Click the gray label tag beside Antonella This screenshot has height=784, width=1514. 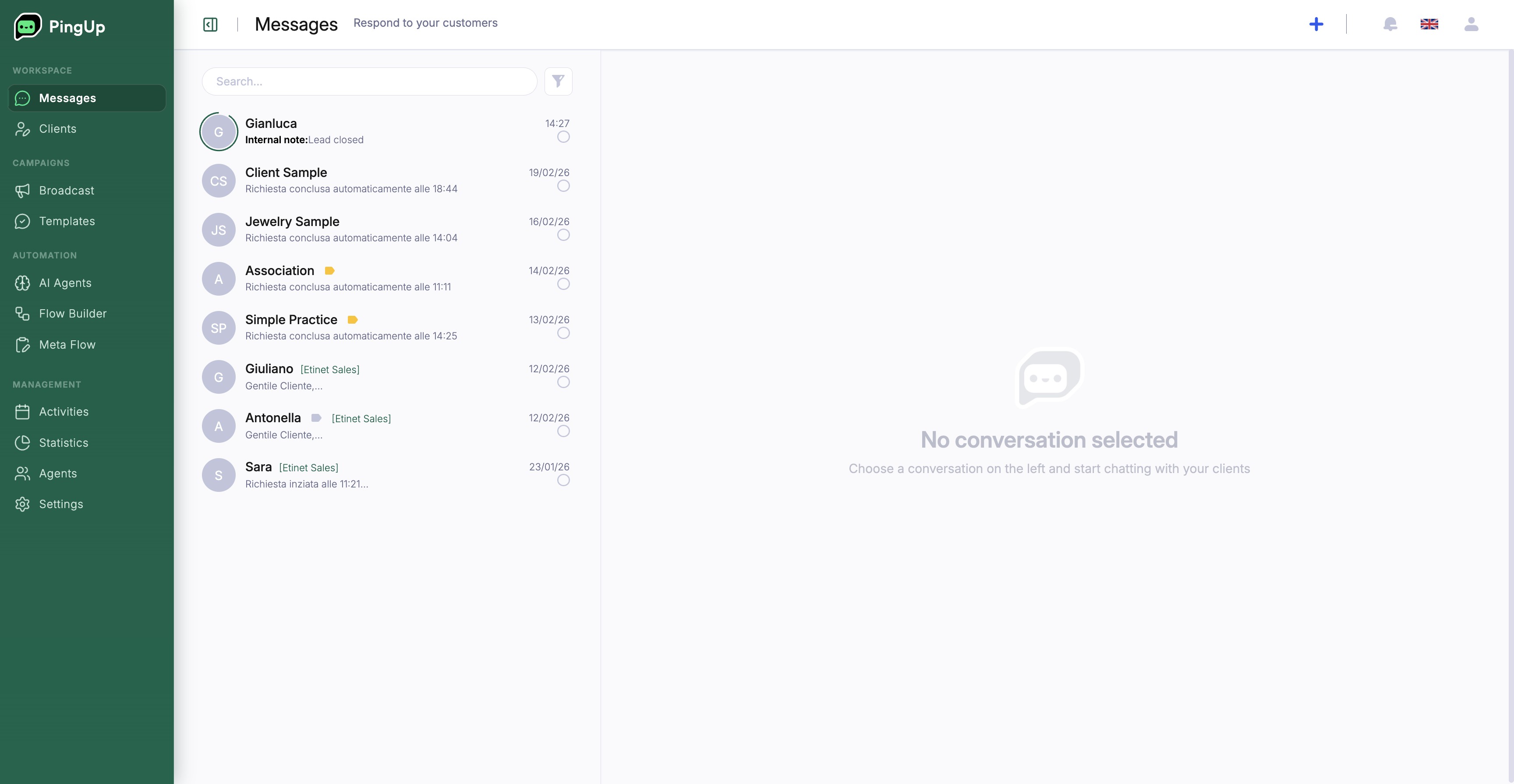pyautogui.click(x=316, y=418)
